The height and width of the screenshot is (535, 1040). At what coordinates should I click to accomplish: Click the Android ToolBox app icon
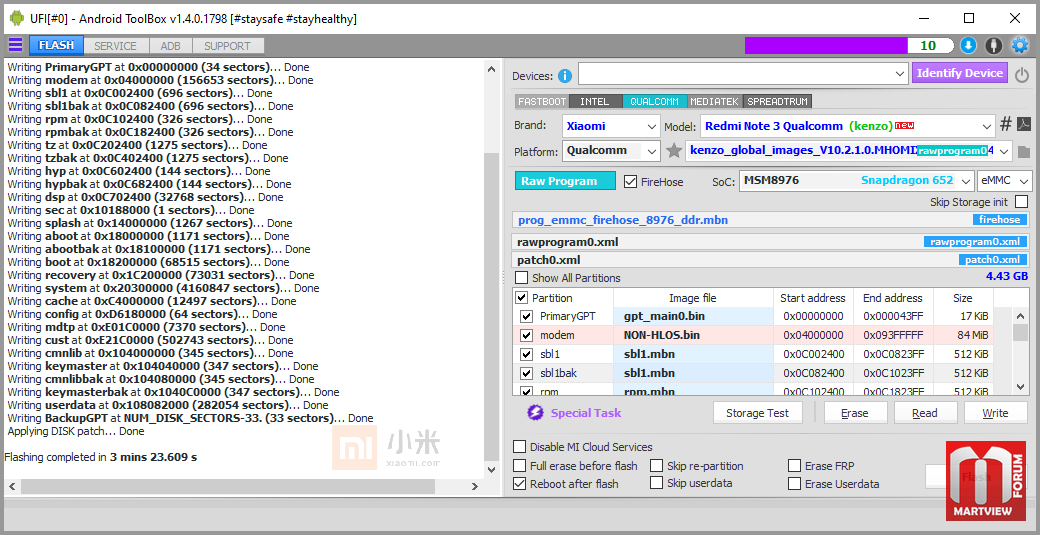[16, 19]
